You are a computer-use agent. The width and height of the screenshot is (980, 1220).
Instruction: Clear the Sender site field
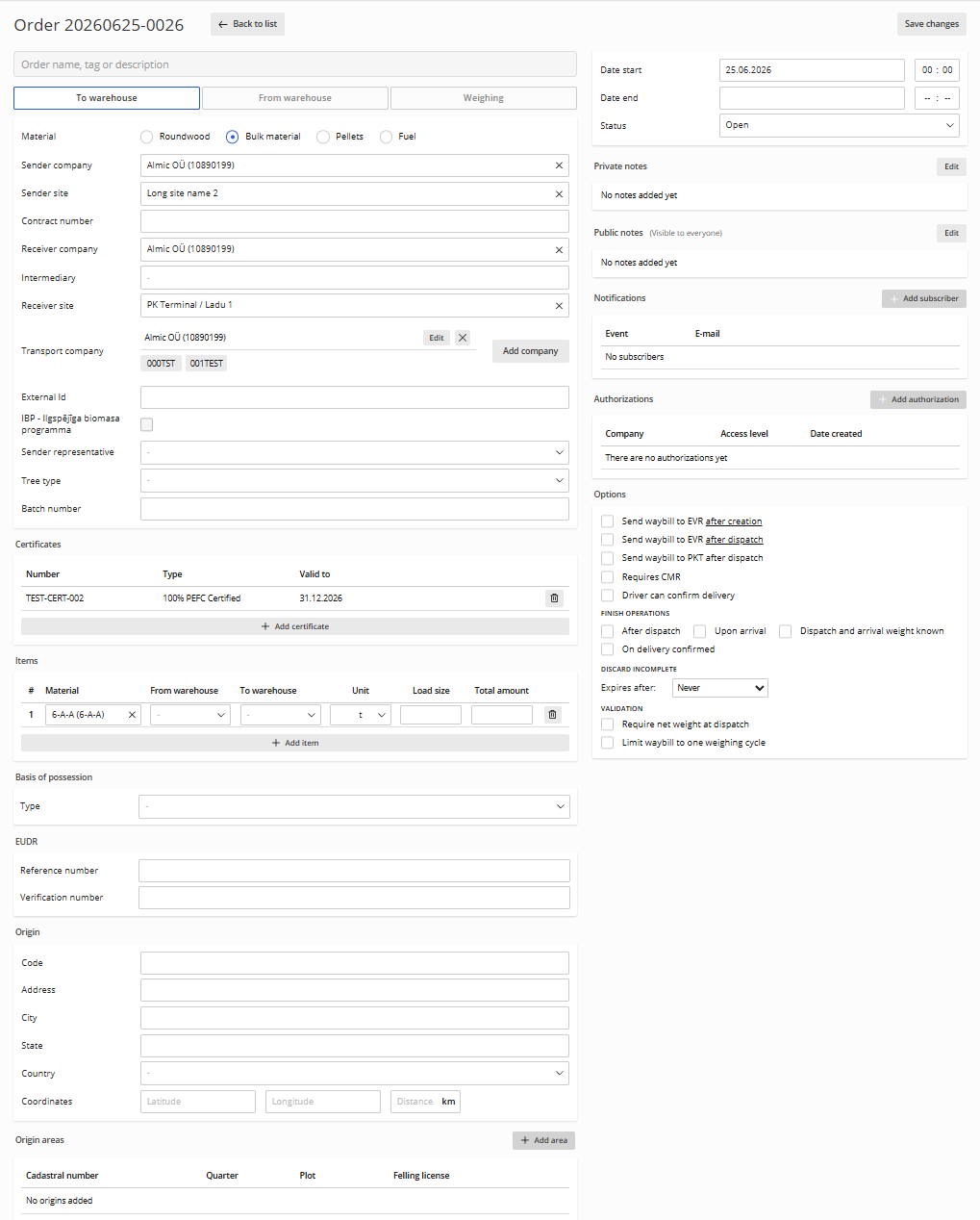(559, 194)
